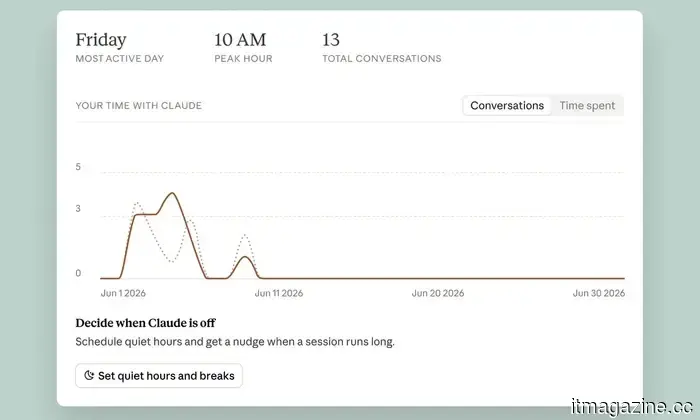Click the Friday most active day stat
700x420 pixels.
pos(101,40)
